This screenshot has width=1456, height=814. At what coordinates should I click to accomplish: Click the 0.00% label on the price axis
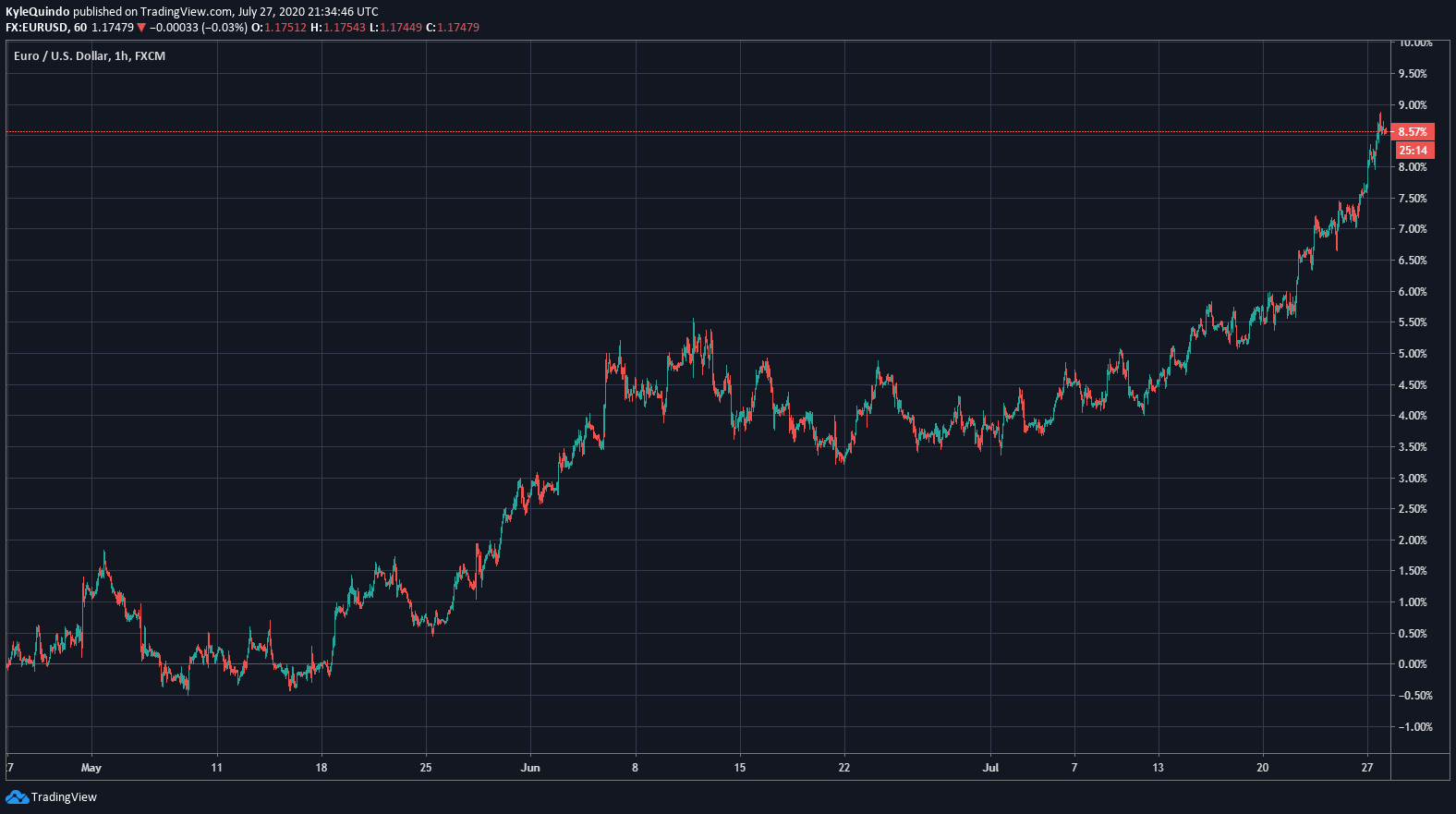[x=1413, y=664]
